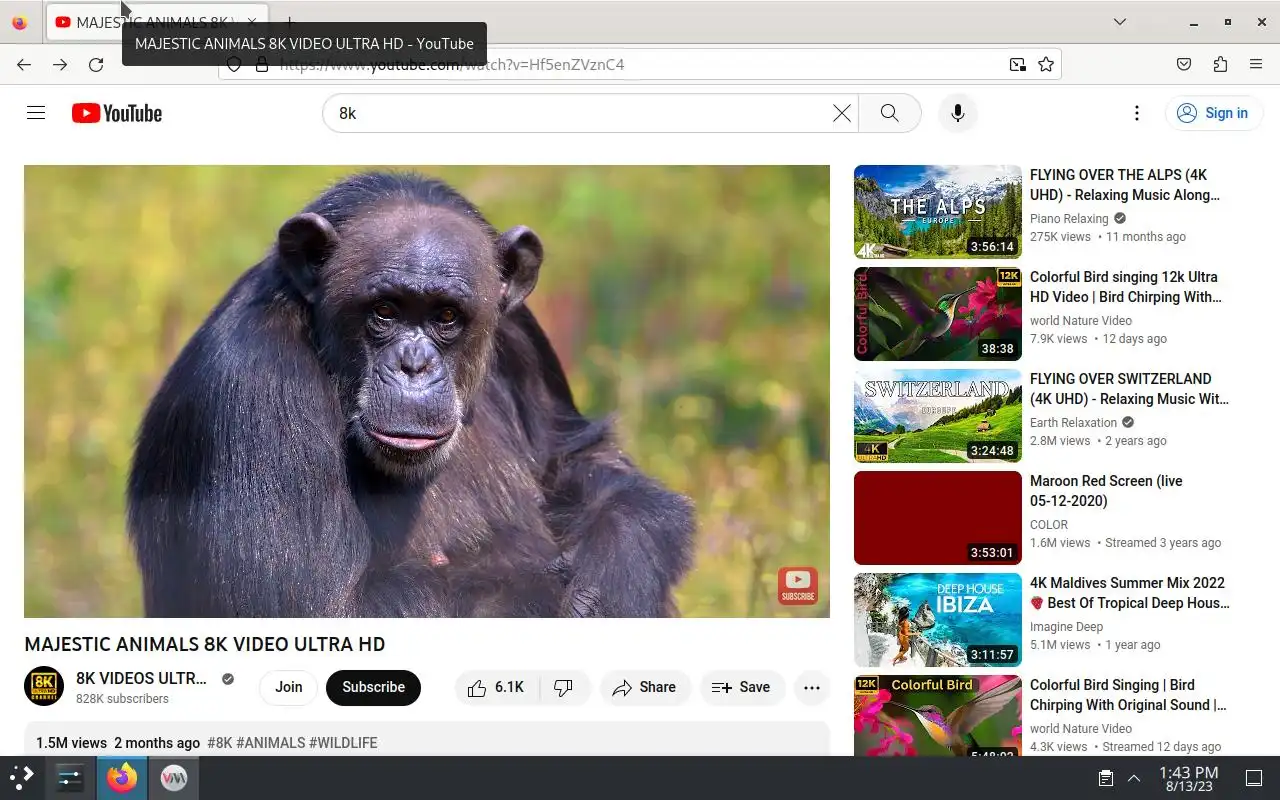Go to YouTube home via logo
Screen dimensions: 1280x800
click(x=117, y=113)
